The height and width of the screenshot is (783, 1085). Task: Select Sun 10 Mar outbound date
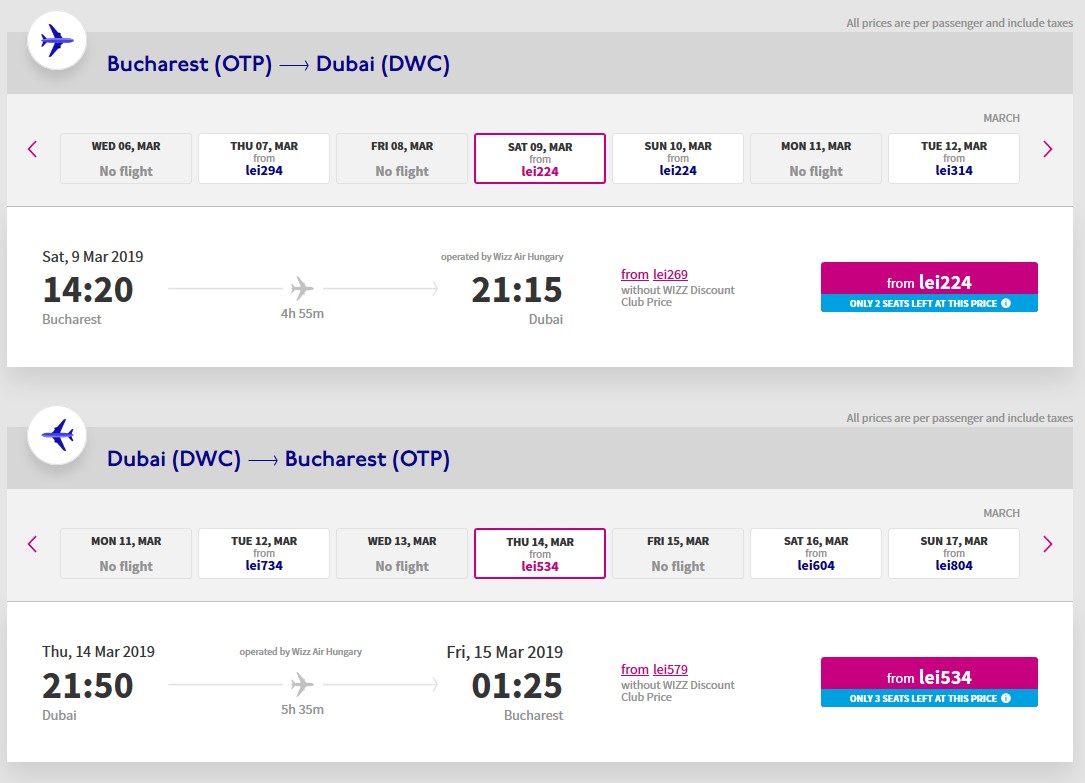point(677,158)
